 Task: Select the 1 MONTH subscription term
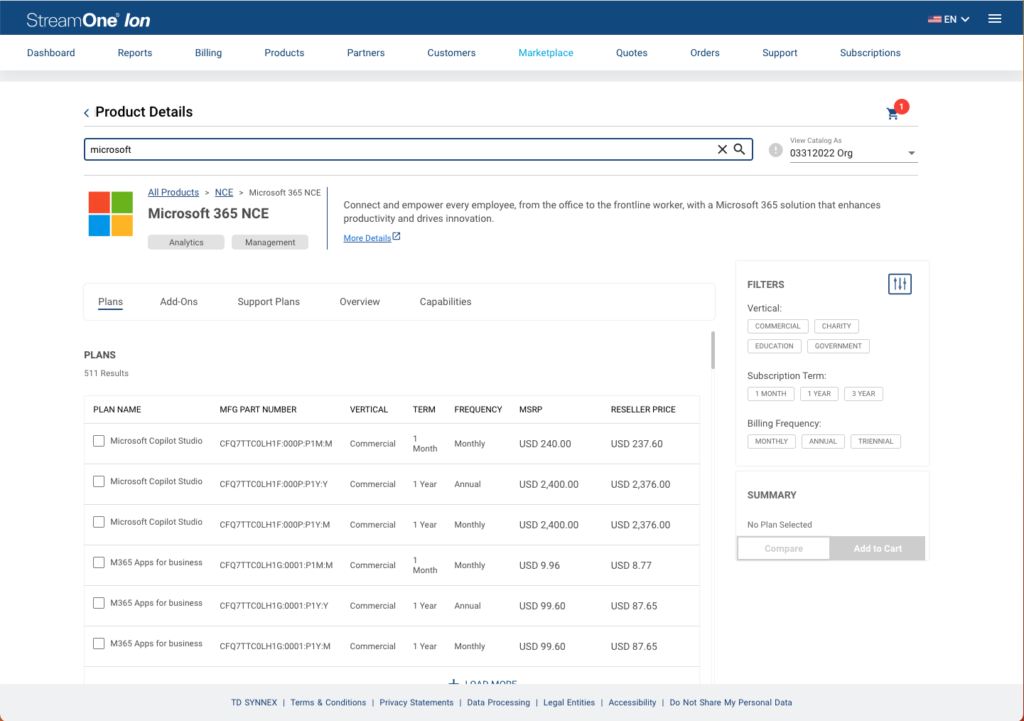(x=771, y=394)
